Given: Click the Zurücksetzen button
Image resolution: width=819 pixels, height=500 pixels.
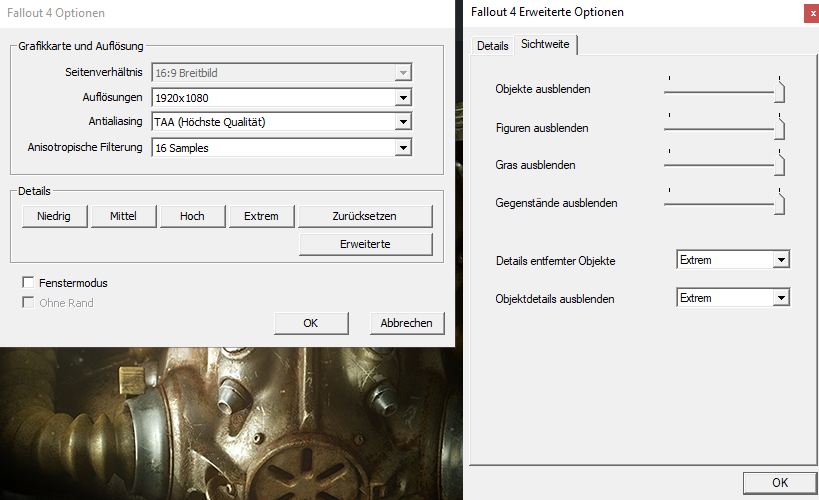Looking at the screenshot, I should pyautogui.click(x=365, y=216).
